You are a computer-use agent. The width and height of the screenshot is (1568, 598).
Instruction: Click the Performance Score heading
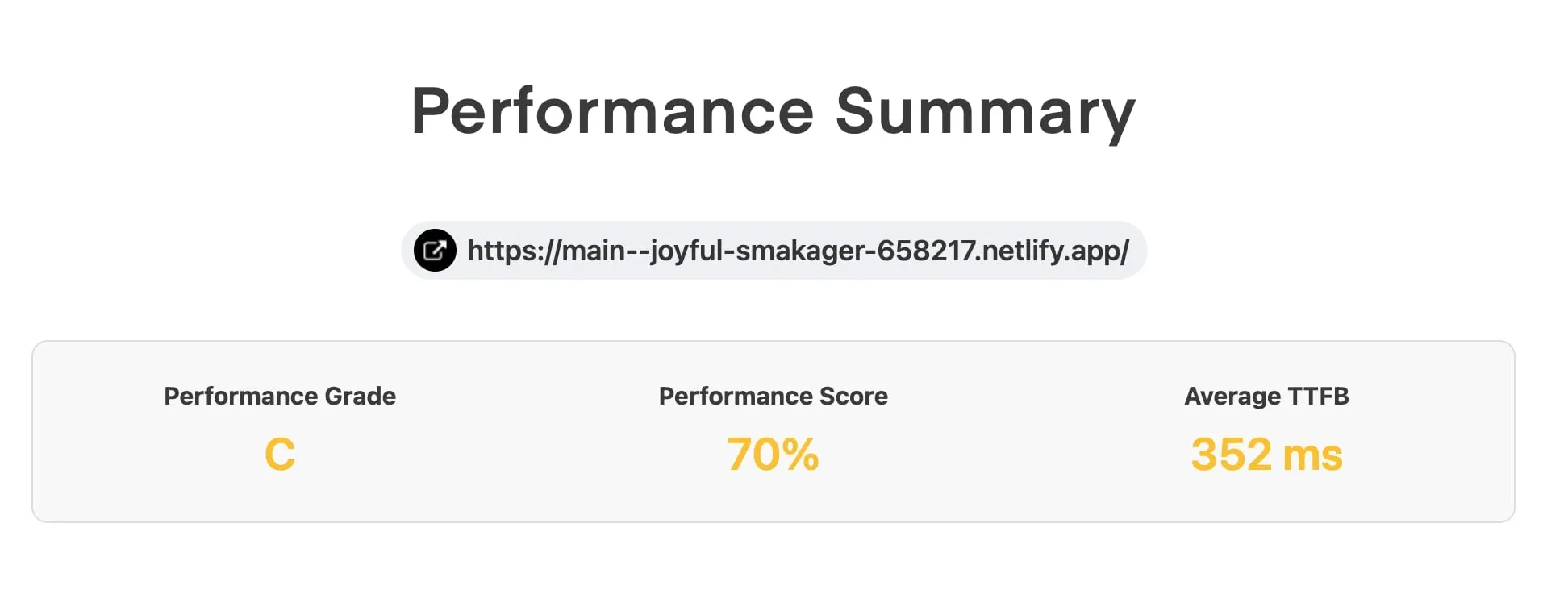point(772,396)
